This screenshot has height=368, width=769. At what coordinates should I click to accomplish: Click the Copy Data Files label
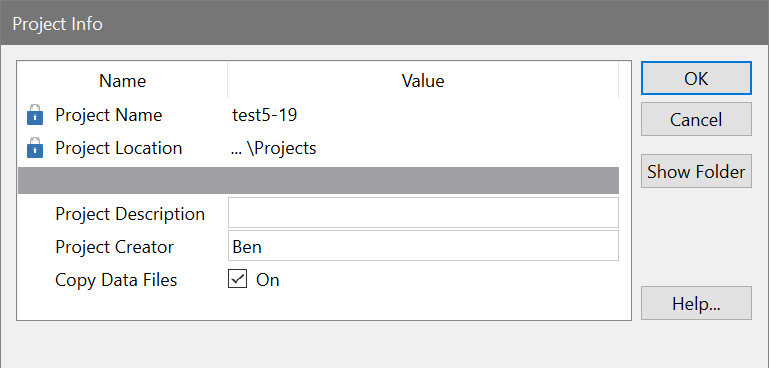click(x=116, y=280)
